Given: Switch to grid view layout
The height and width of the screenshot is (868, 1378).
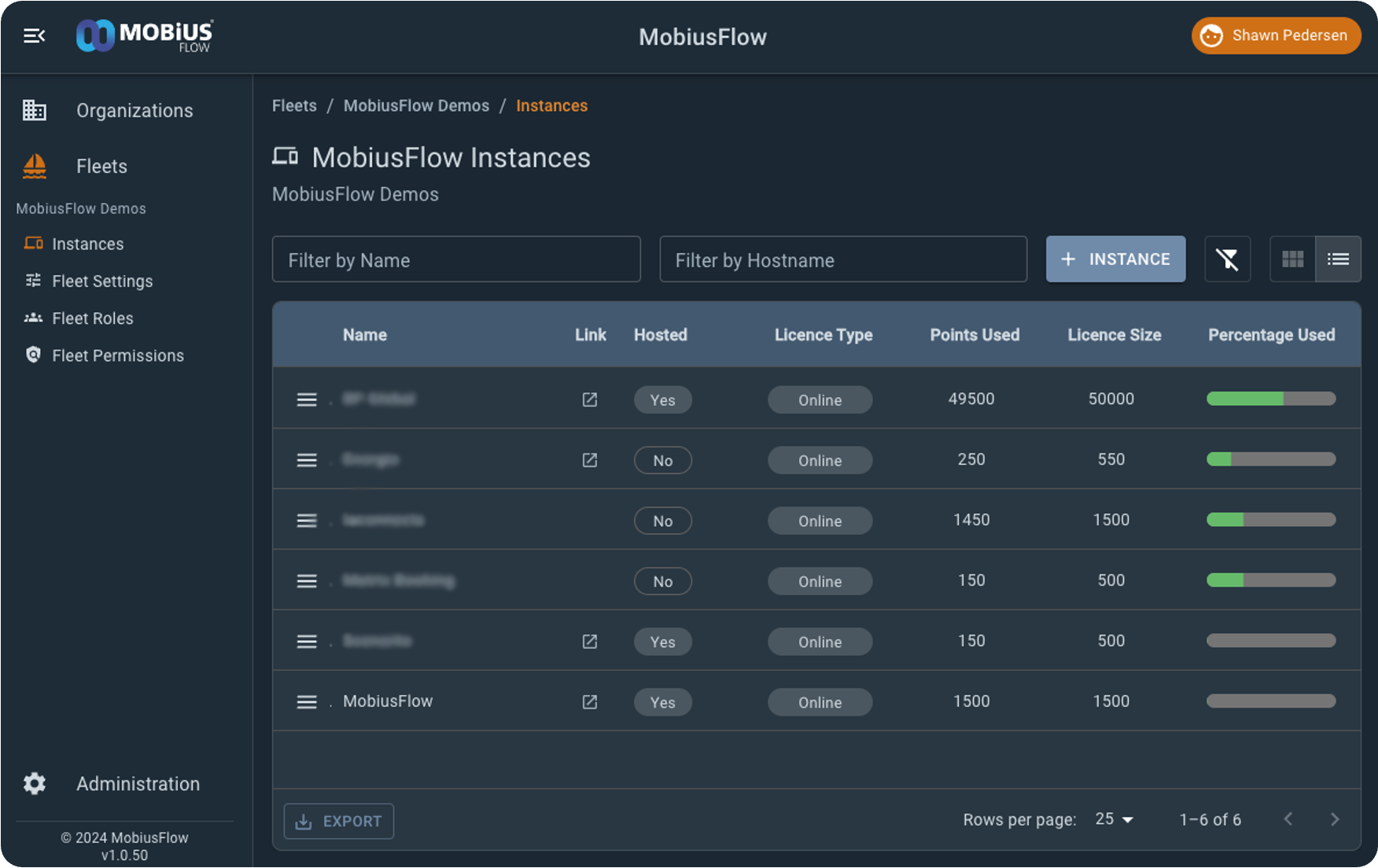Looking at the screenshot, I should click(x=1292, y=259).
